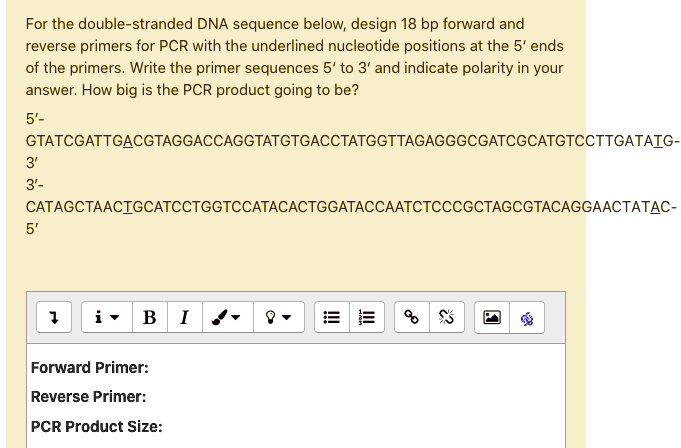
Task: Click the underlined T in bottom strand
Action: click(127, 207)
